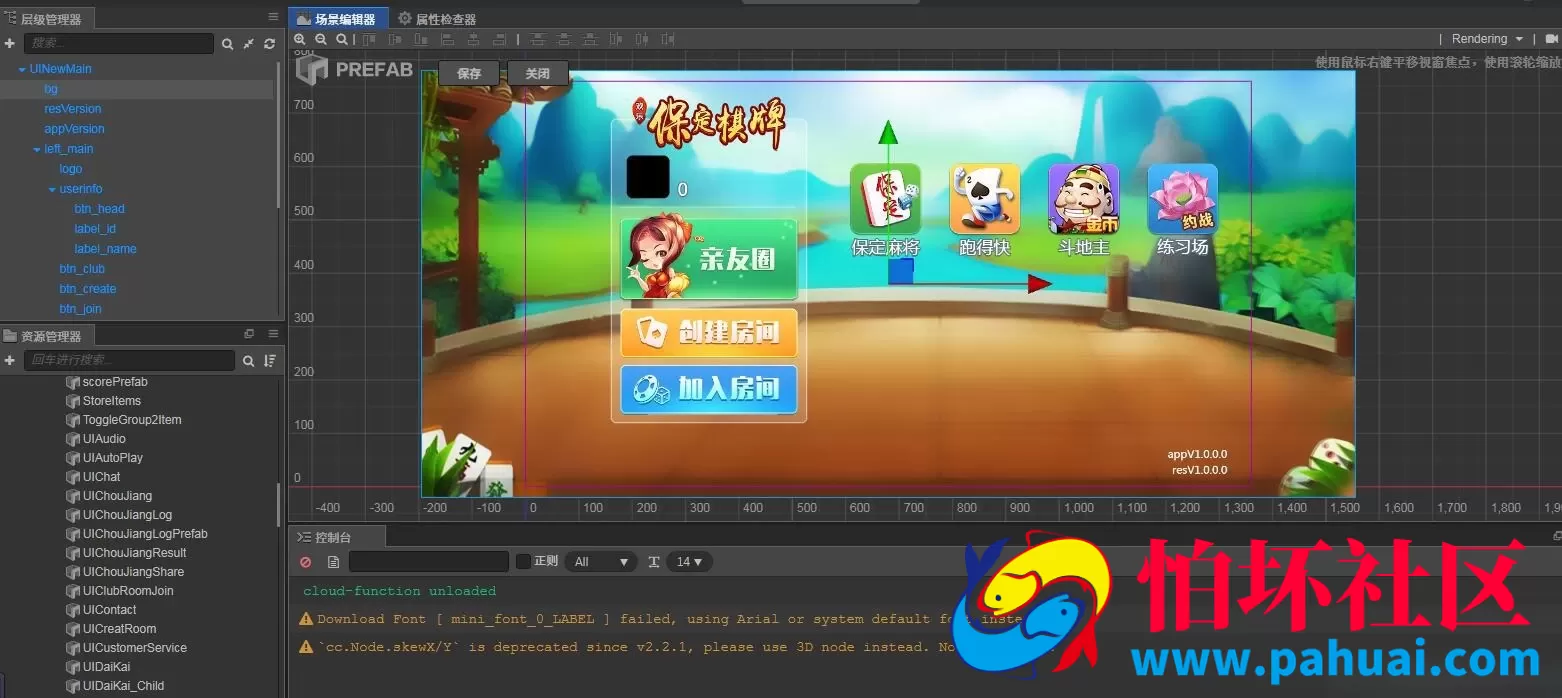Open the Rendering dropdown
1562x698 pixels.
click(1488, 39)
